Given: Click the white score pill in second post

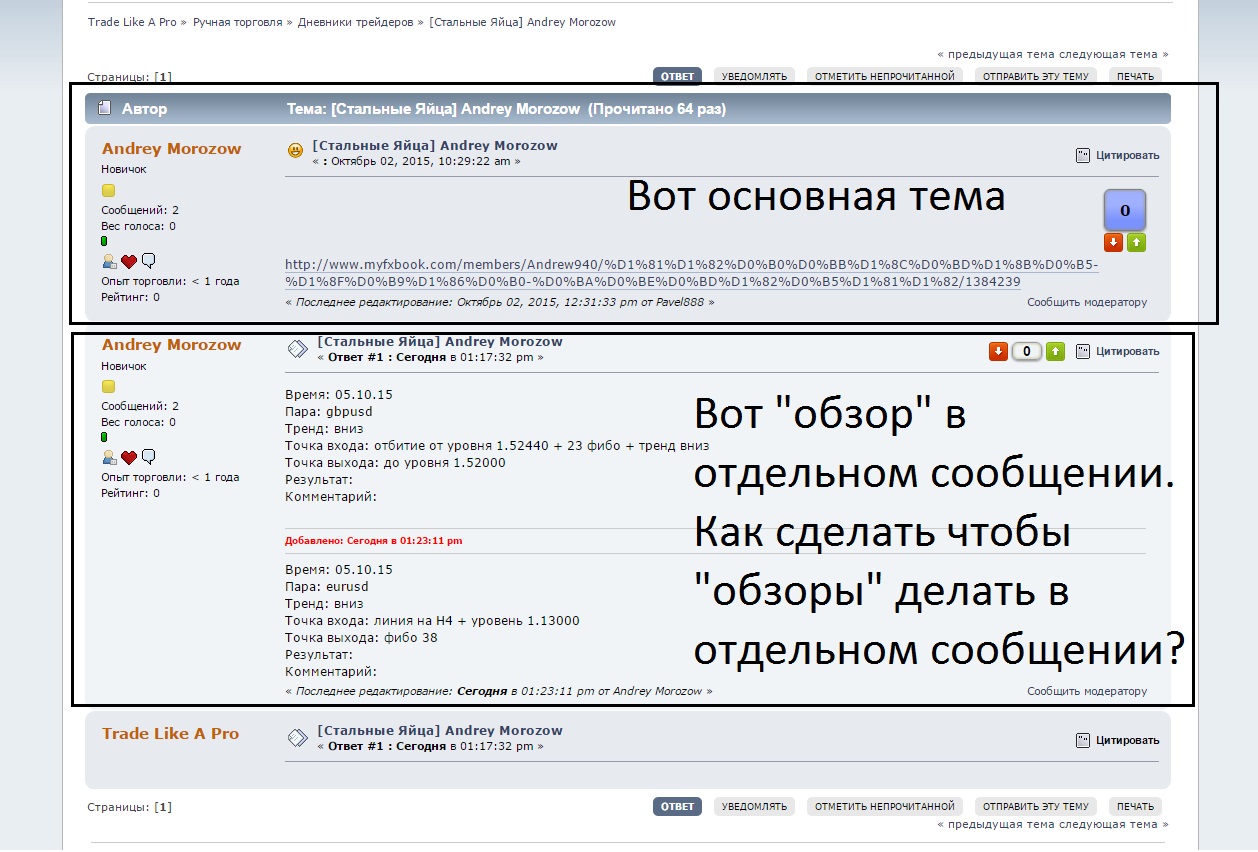Looking at the screenshot, I should coord(1027,351).
